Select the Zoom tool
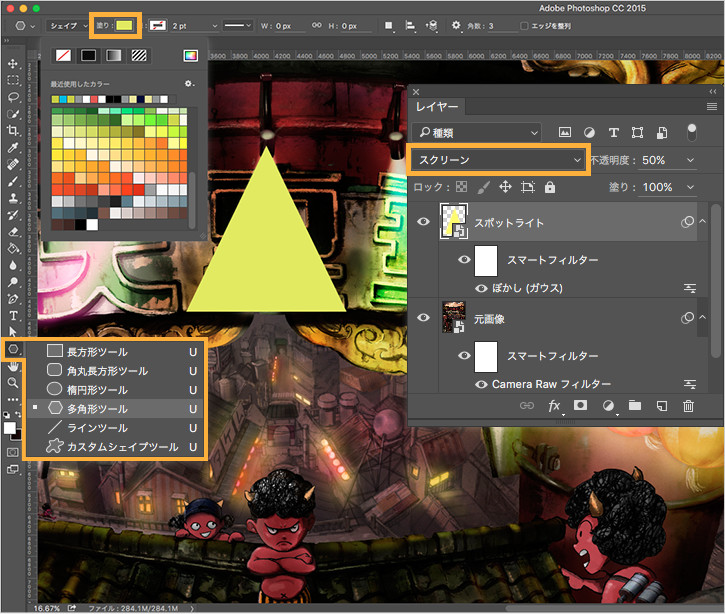725x614 pixels. [13, 382]
